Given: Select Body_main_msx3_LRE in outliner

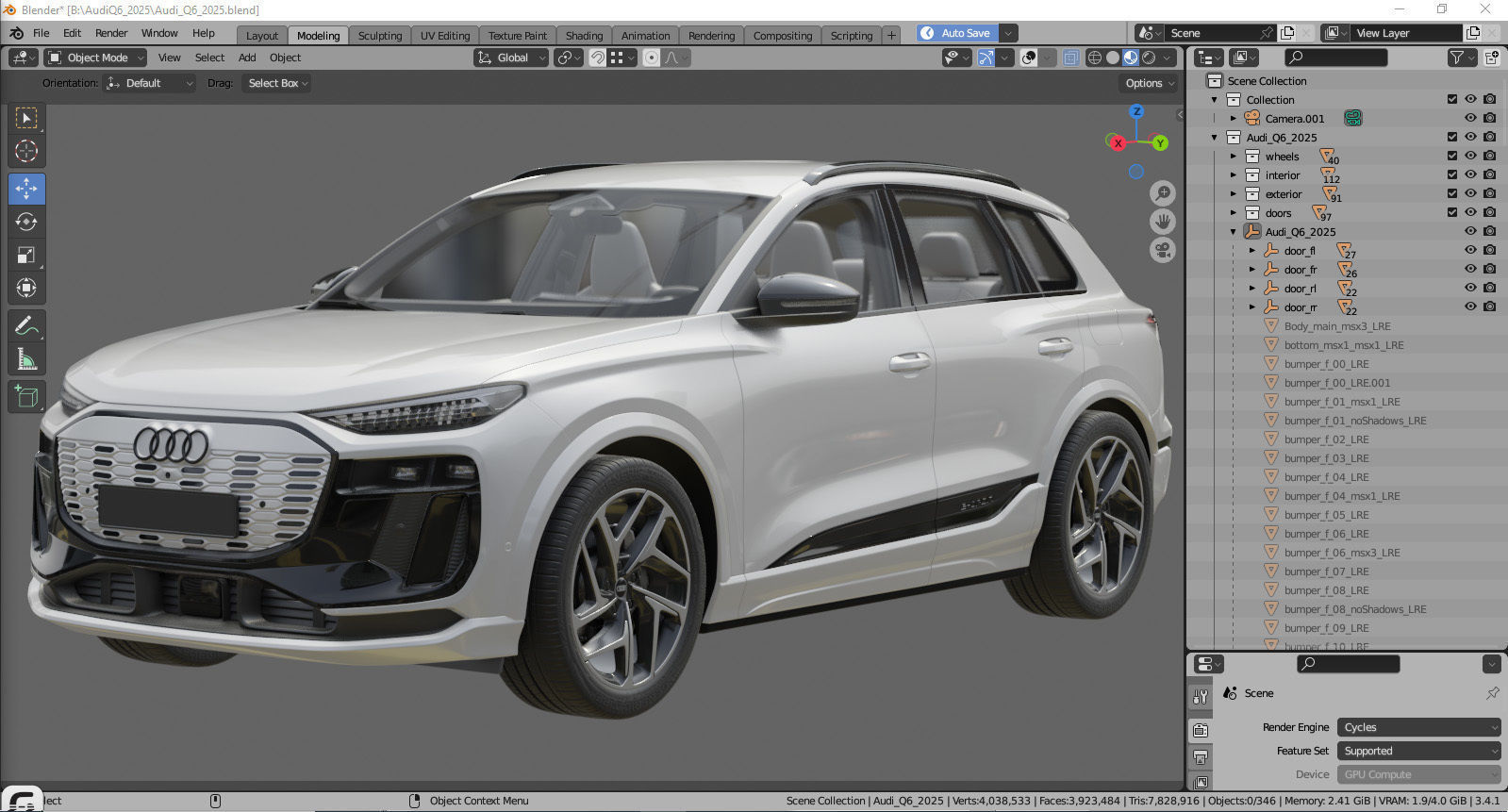Looking at the screenshot, I should (1337, 326).
